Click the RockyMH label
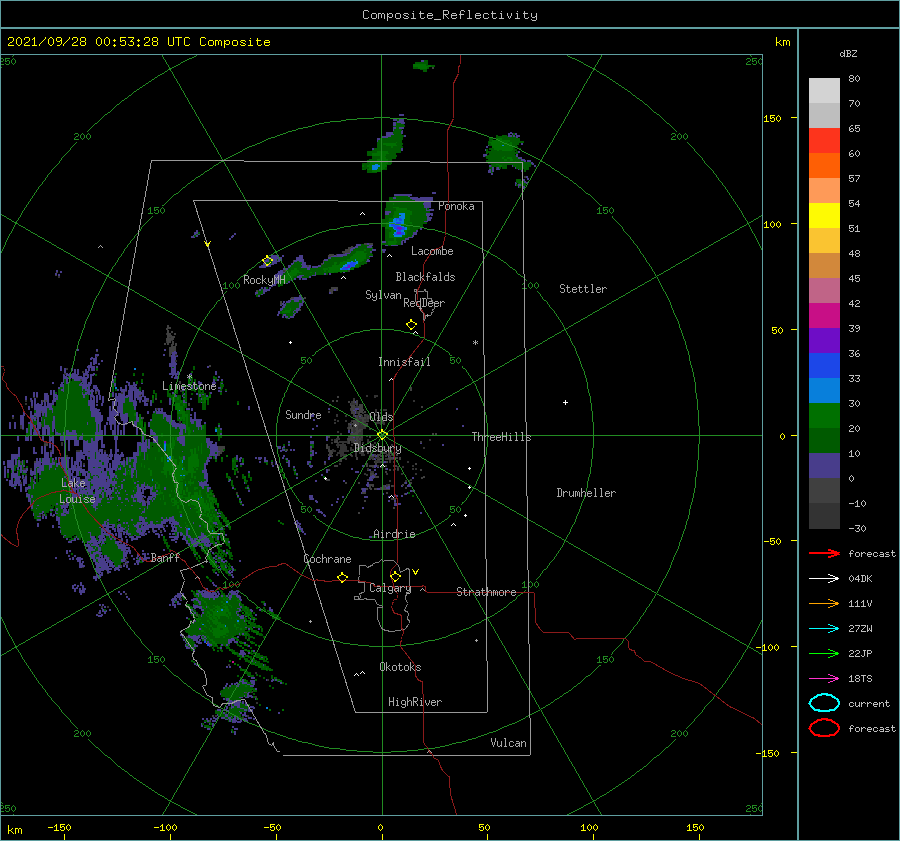The image size is (900, 841). (264, 280)
